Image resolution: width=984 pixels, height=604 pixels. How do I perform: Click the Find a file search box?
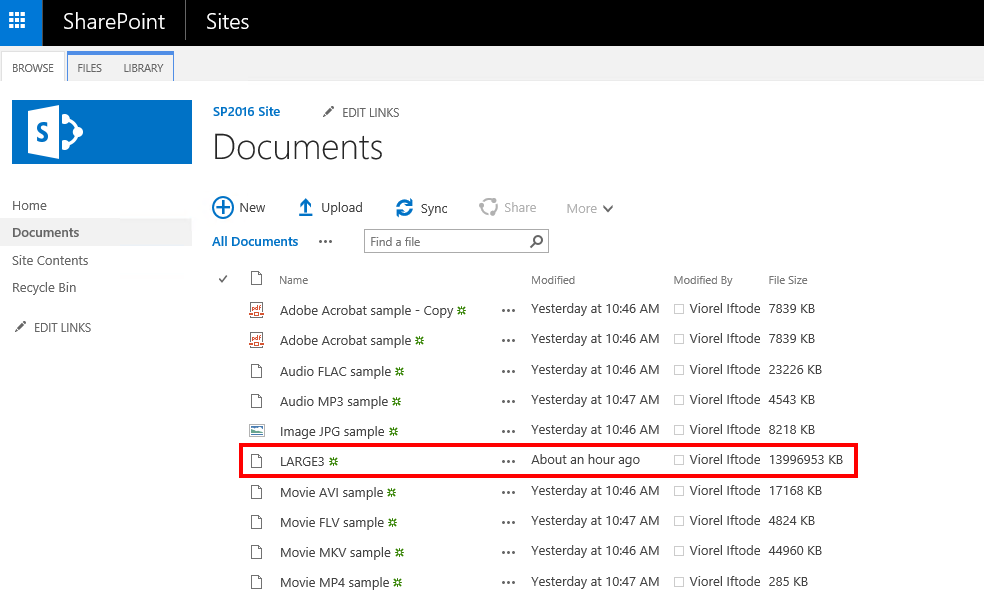(x=456, y=241)
